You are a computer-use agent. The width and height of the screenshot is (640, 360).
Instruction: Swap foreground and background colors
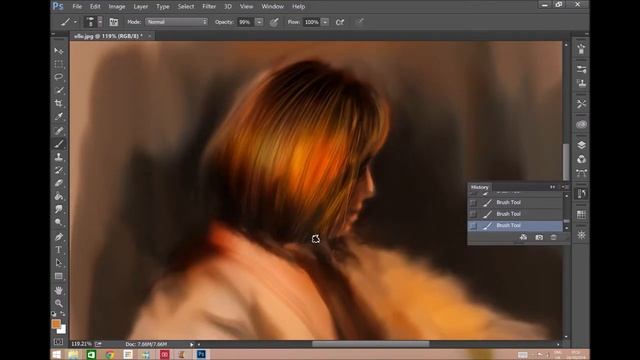point(63,313)
